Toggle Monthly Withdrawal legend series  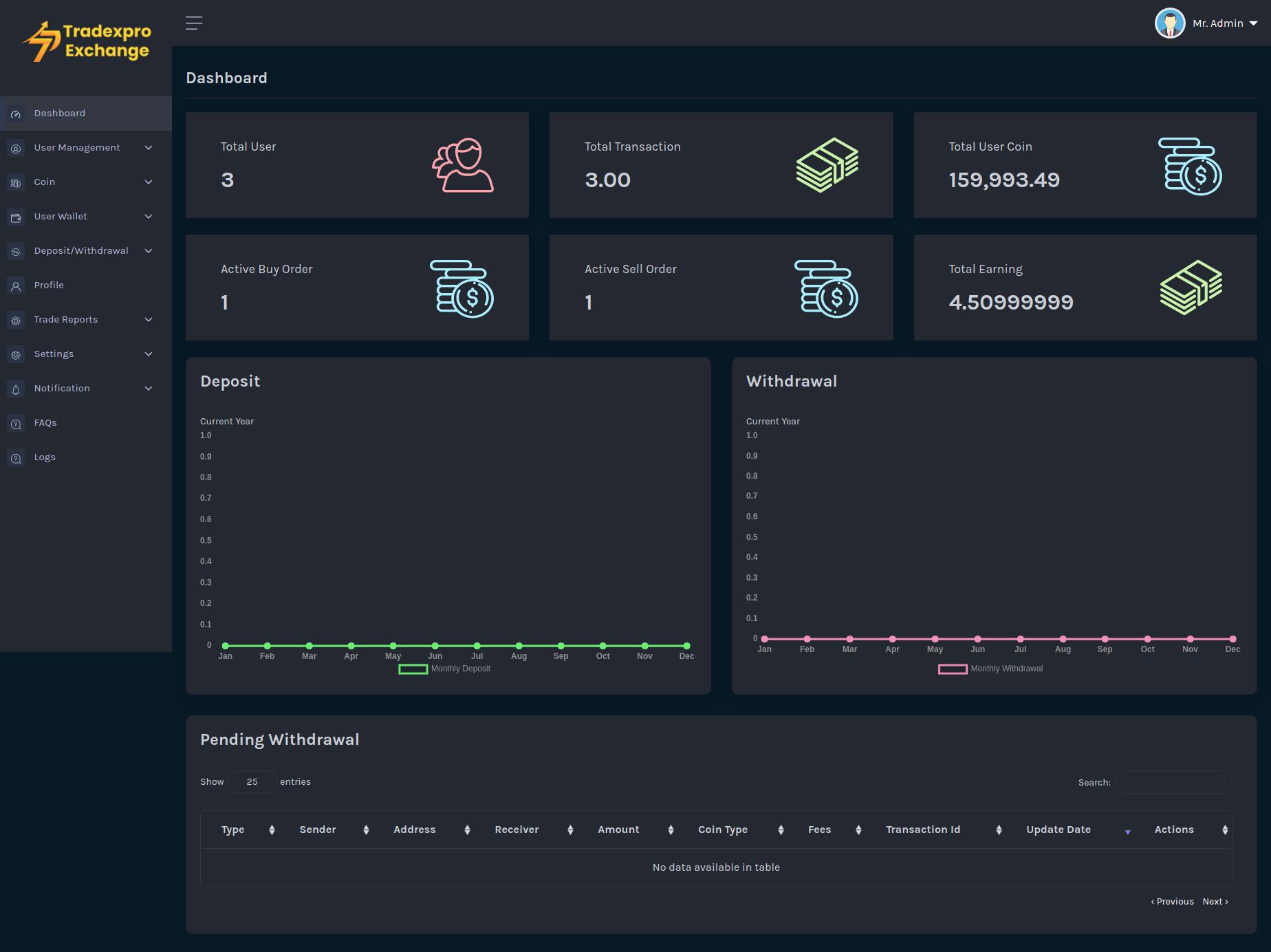pyautogui.click(x=990, y=669)
